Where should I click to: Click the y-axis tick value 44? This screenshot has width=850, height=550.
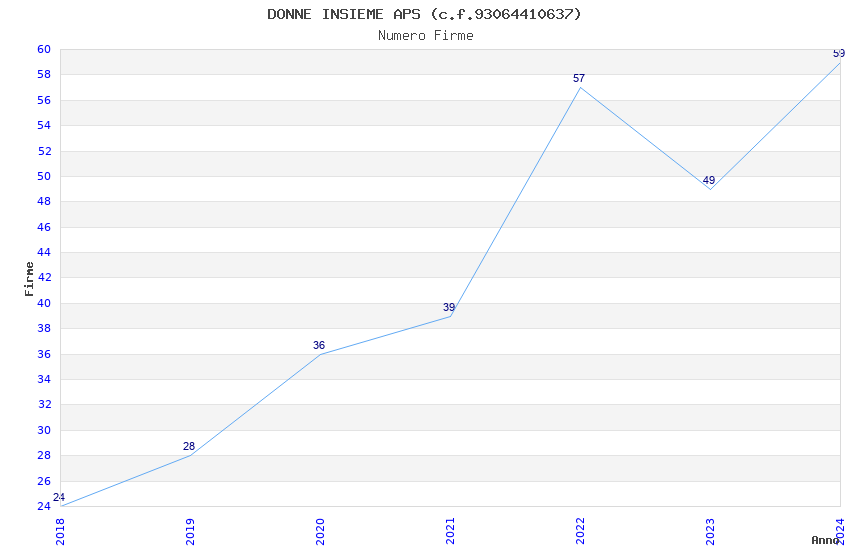44,253
